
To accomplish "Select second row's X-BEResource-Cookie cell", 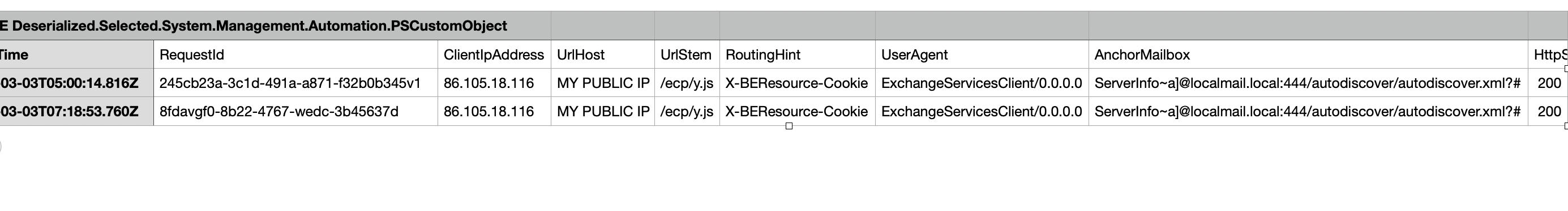I will (x=798, y=112).
